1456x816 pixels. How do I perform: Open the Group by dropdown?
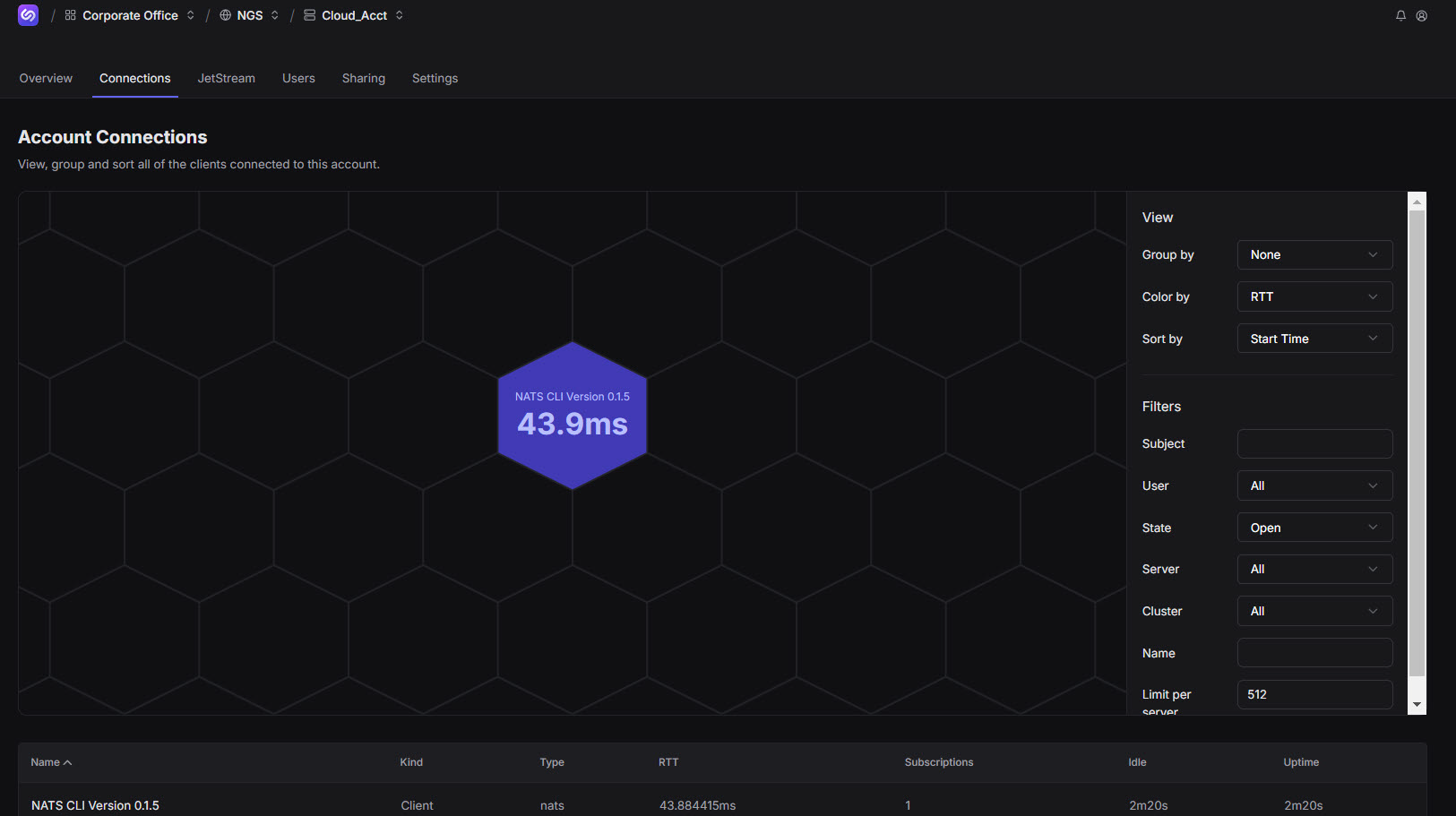coord(1314,255)
